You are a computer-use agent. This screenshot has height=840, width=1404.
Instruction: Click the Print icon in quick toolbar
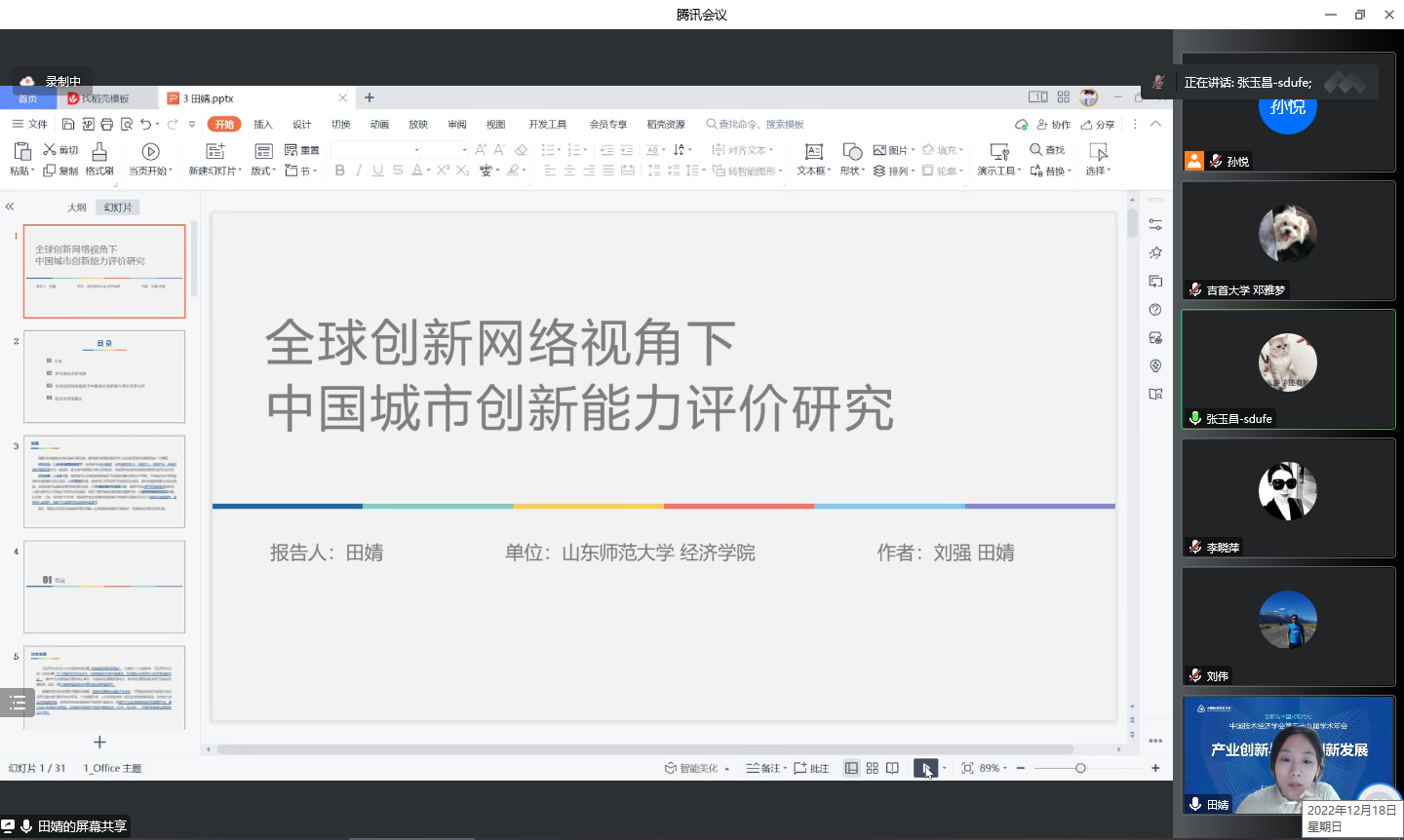(x=107, y=125)
